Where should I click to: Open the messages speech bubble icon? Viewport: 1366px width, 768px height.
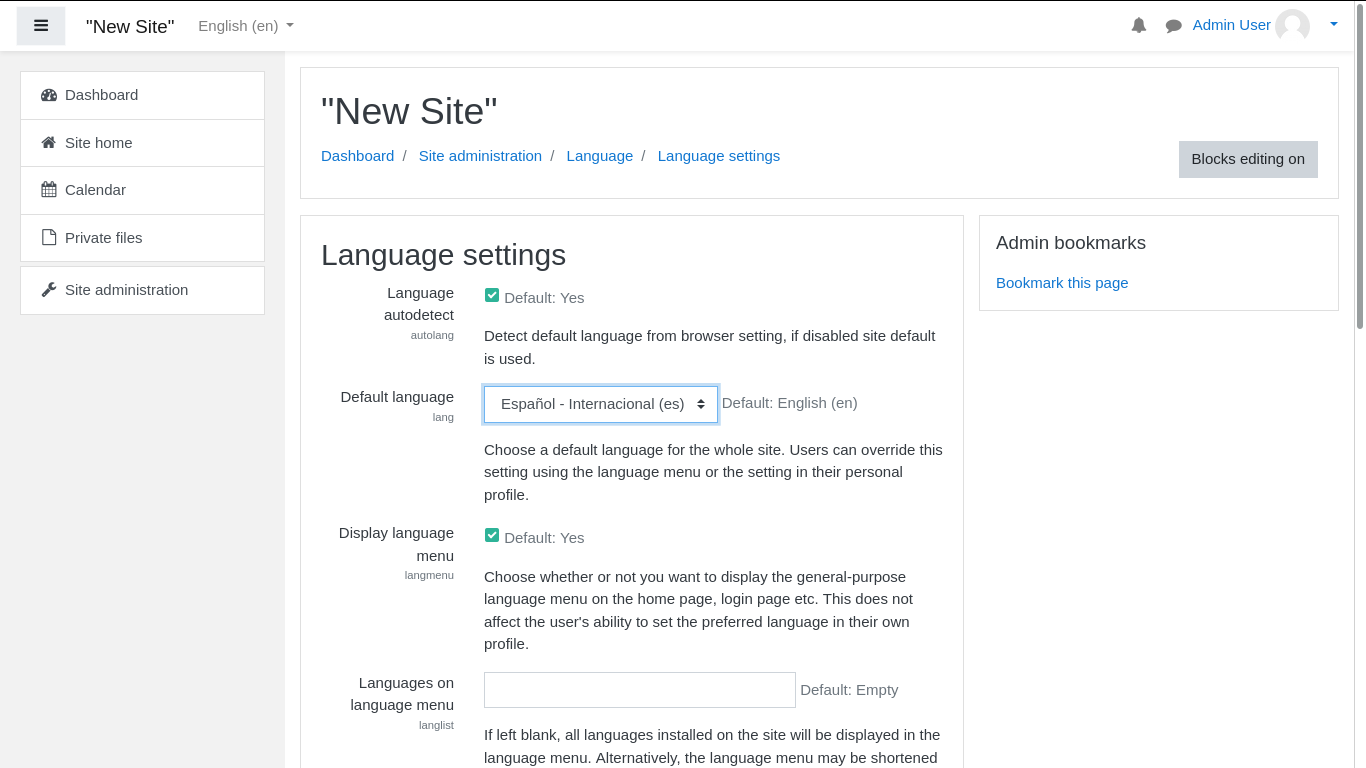pyautogui.click(x=1173, y=26)
